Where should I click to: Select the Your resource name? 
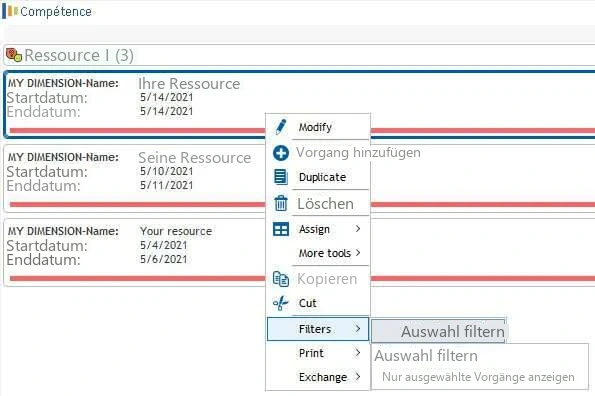(x=176, y=231)
